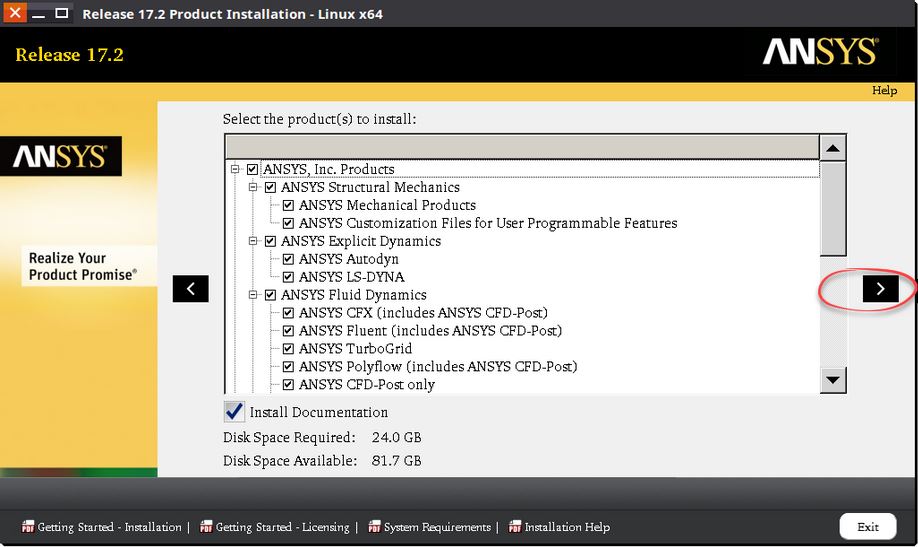Screen dimensions: 918x547
Task: Click the up arrow of the product list scrollbar
Action: coord(833,148)
